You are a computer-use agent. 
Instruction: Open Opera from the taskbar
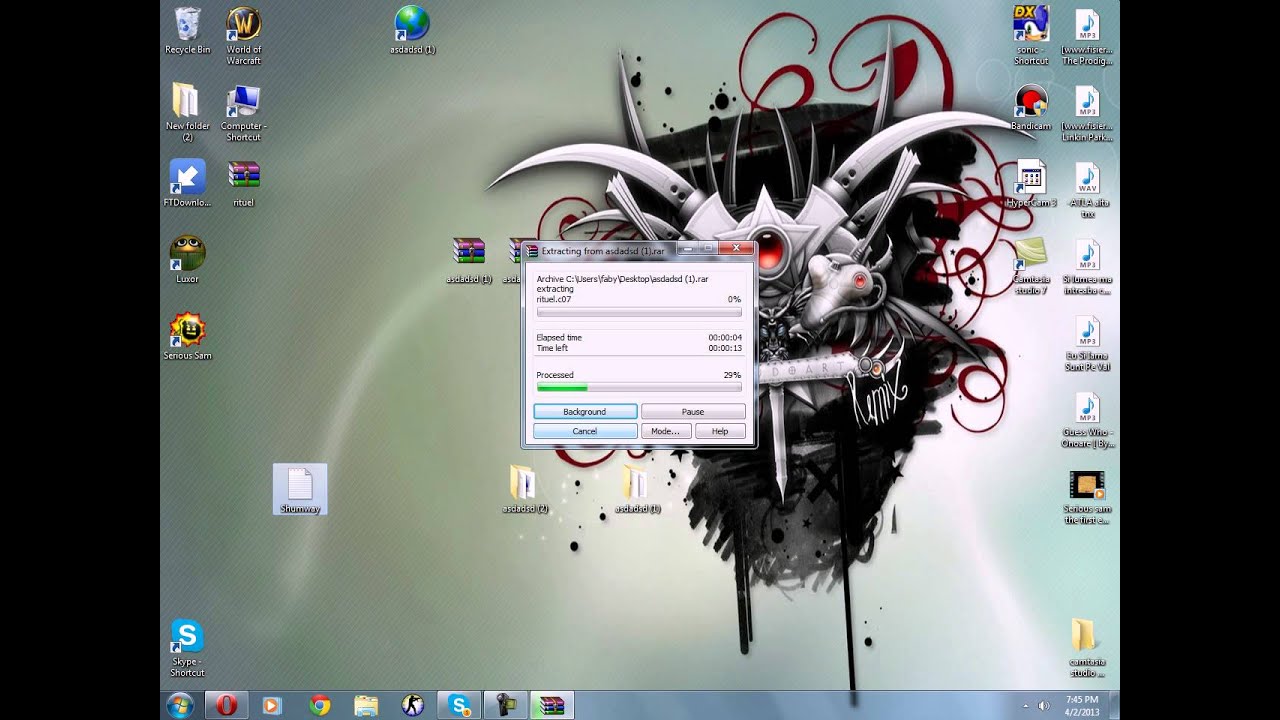coord(227,705)
